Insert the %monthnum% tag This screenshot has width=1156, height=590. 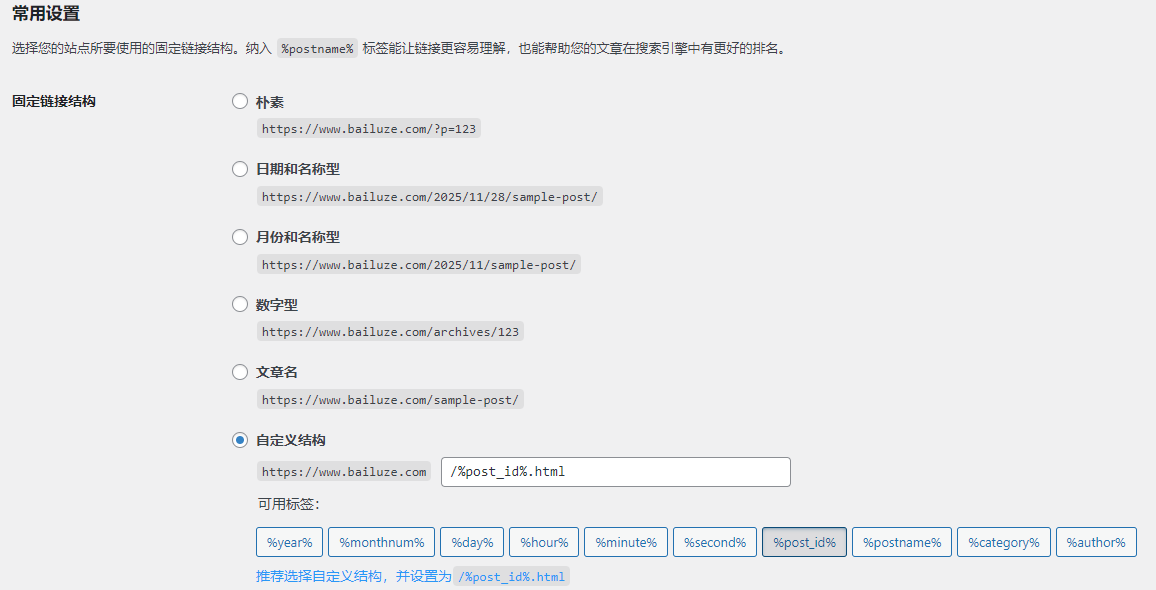[x=381, y=542]
